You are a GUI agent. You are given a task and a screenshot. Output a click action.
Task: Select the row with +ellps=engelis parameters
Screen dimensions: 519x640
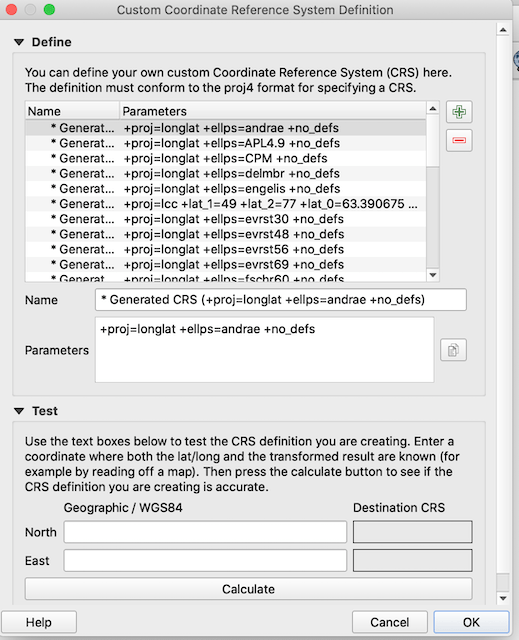pos(226,189)
